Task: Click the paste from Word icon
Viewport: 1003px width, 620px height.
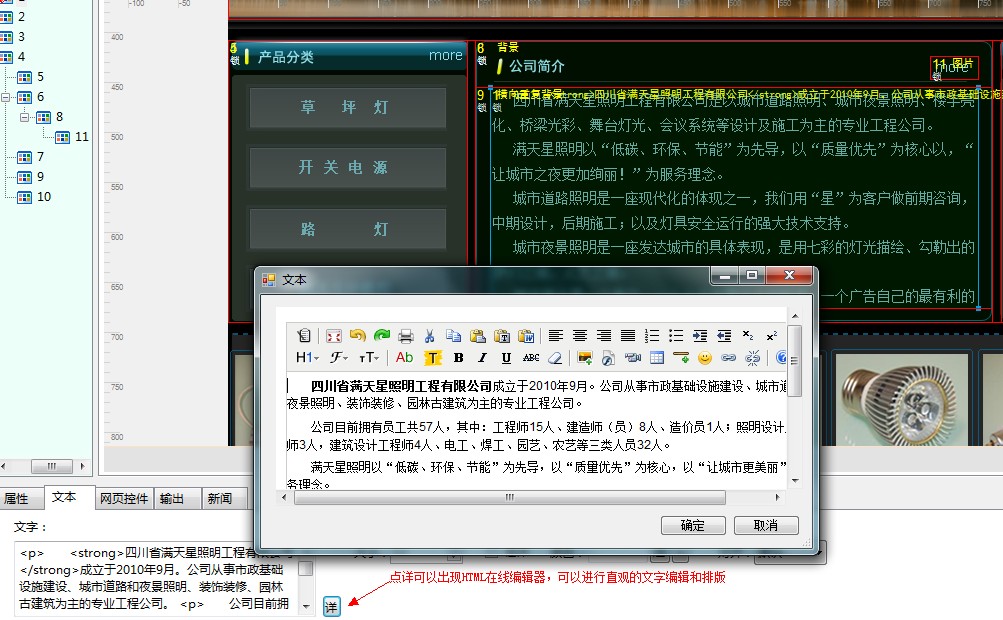Action: coord(526,335)
